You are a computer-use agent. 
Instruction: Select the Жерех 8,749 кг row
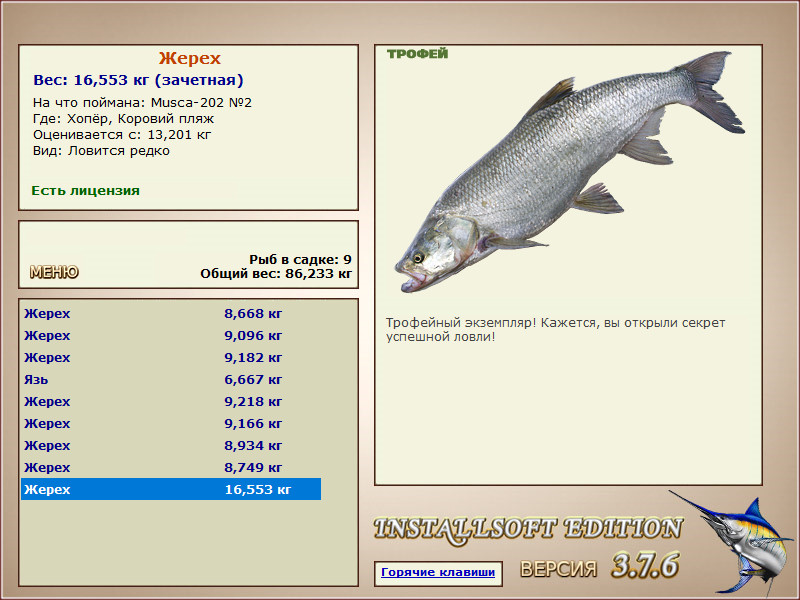tap(171, 467)
